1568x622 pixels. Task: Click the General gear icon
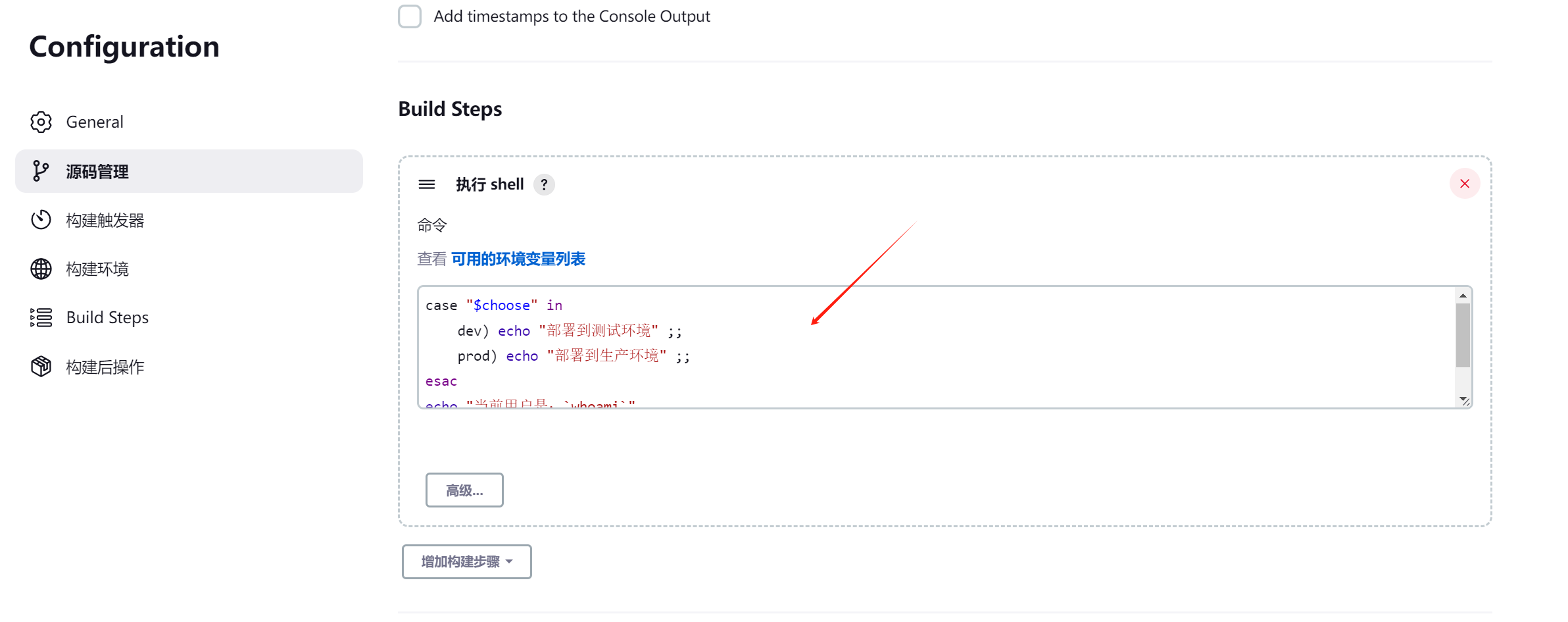41,122
